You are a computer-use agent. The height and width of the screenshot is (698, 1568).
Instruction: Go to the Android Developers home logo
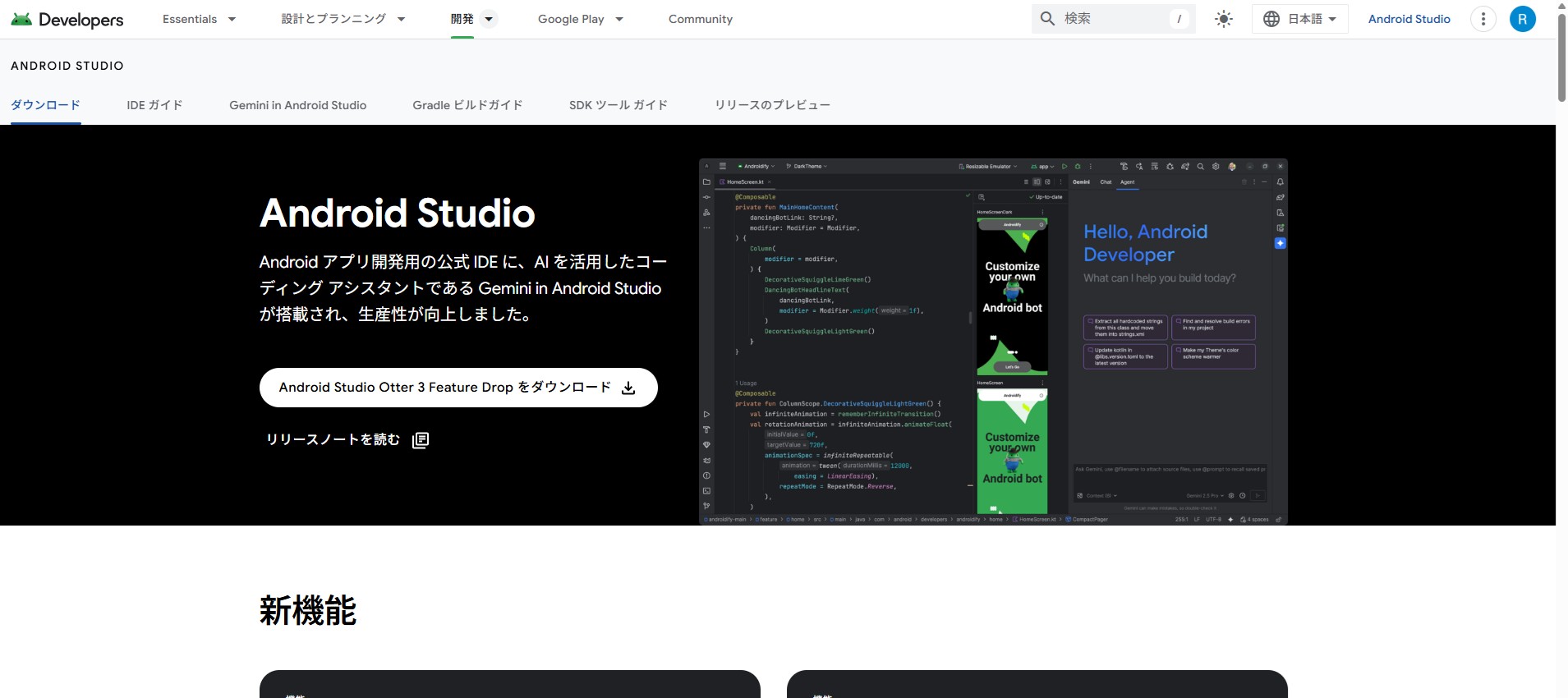click(x=67, y=19)
